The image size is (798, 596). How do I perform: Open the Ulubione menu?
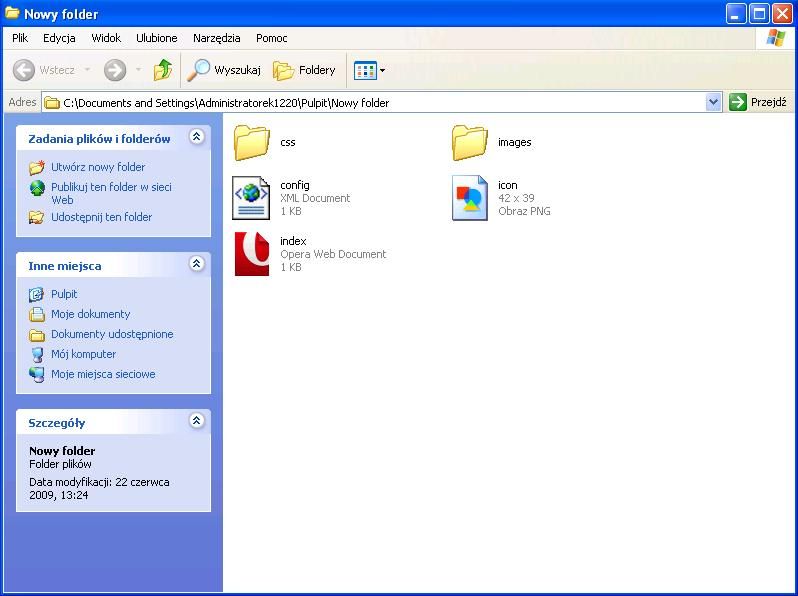(x=157, y=38)
